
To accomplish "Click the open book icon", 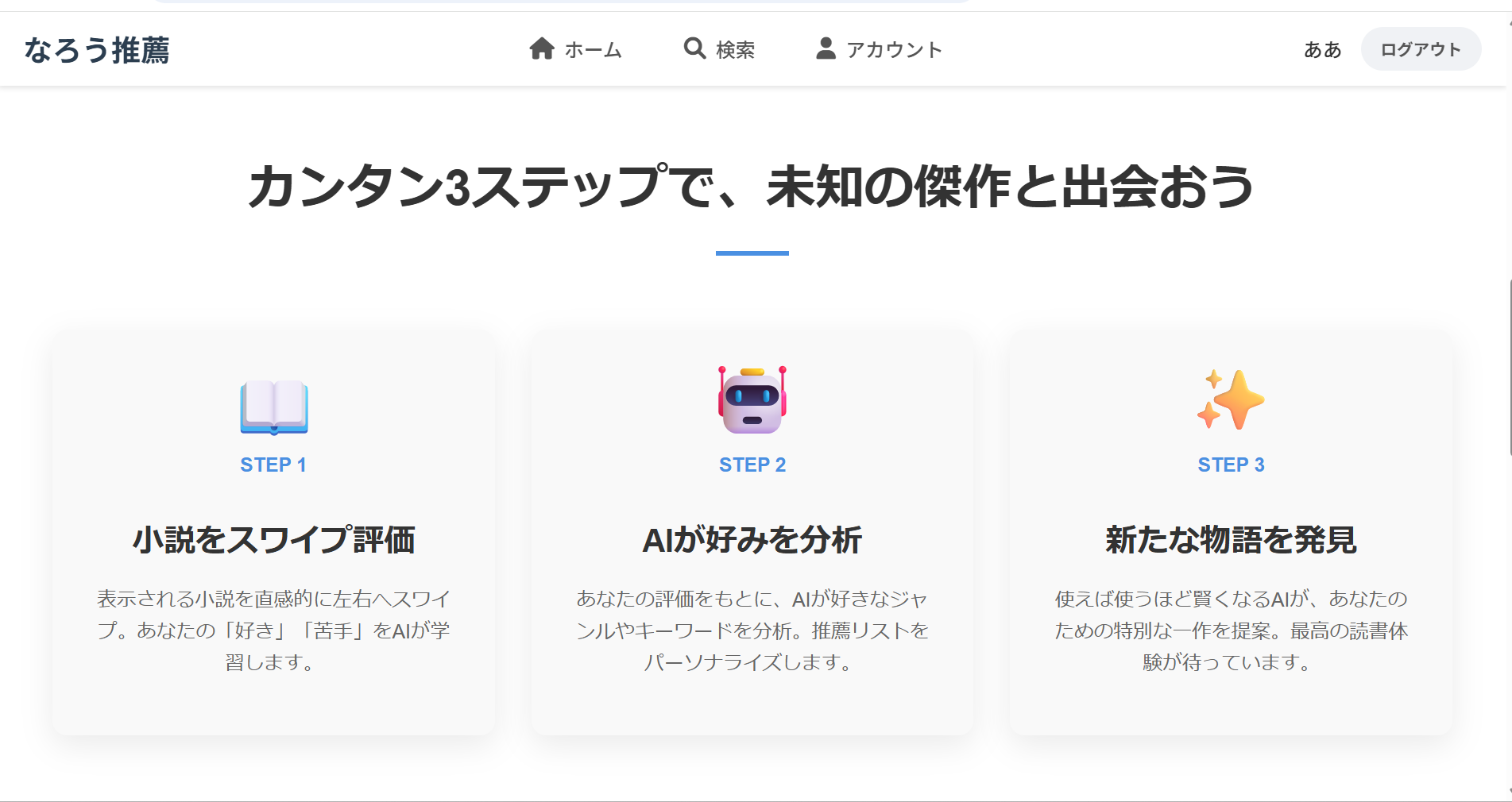I will [274, 407].
